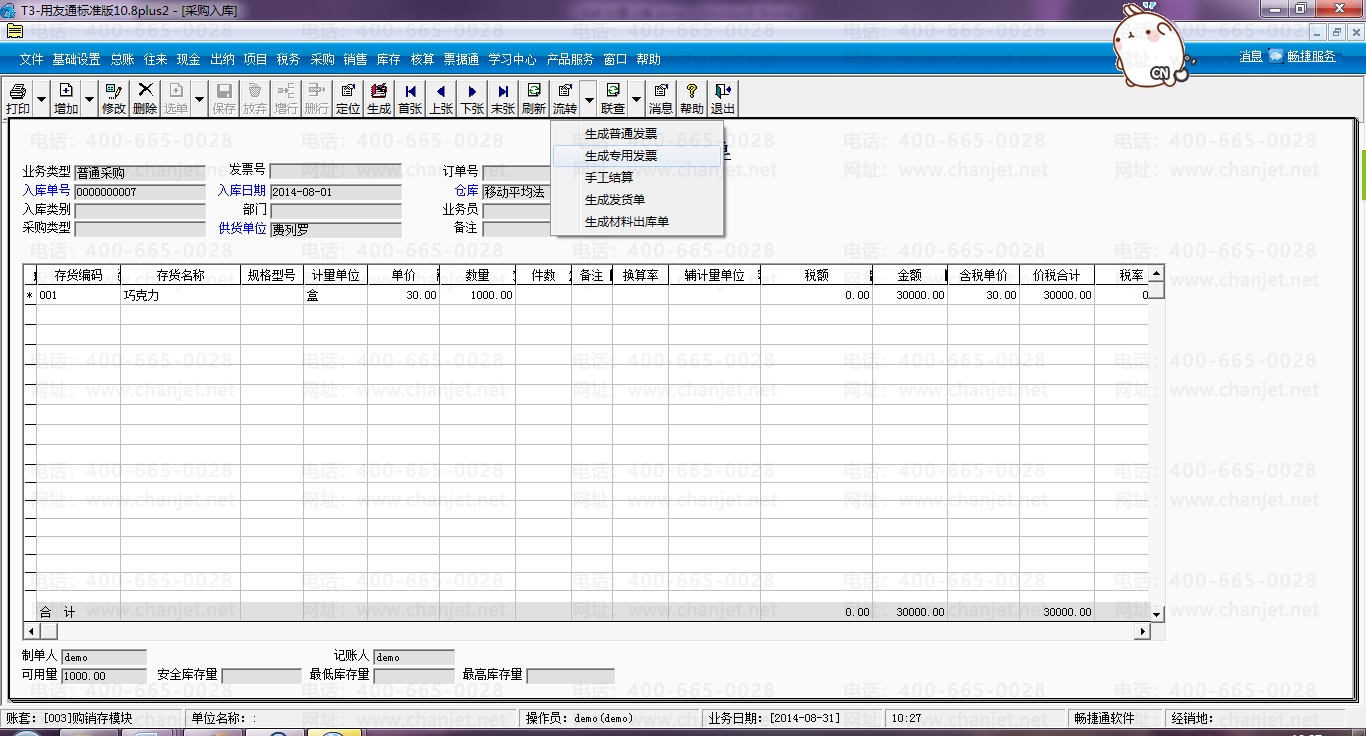Open the 核算 menu
The height and width of the screenshot is (736, 1366).
tap(422, 60)
